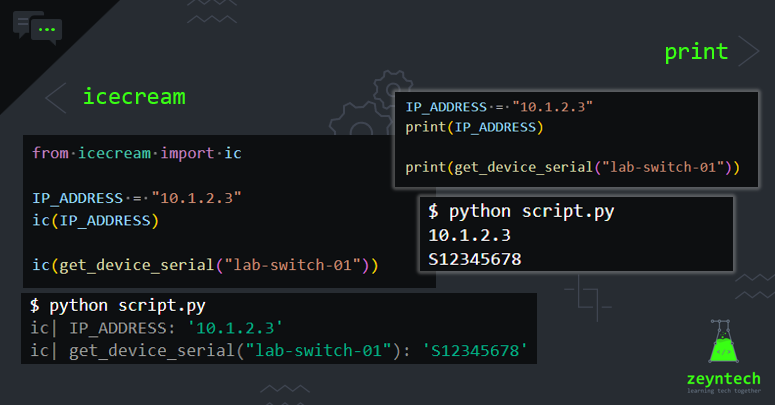
Task: Click '$ python script.py' in print terminal
Action: click(x=521, y=212)
